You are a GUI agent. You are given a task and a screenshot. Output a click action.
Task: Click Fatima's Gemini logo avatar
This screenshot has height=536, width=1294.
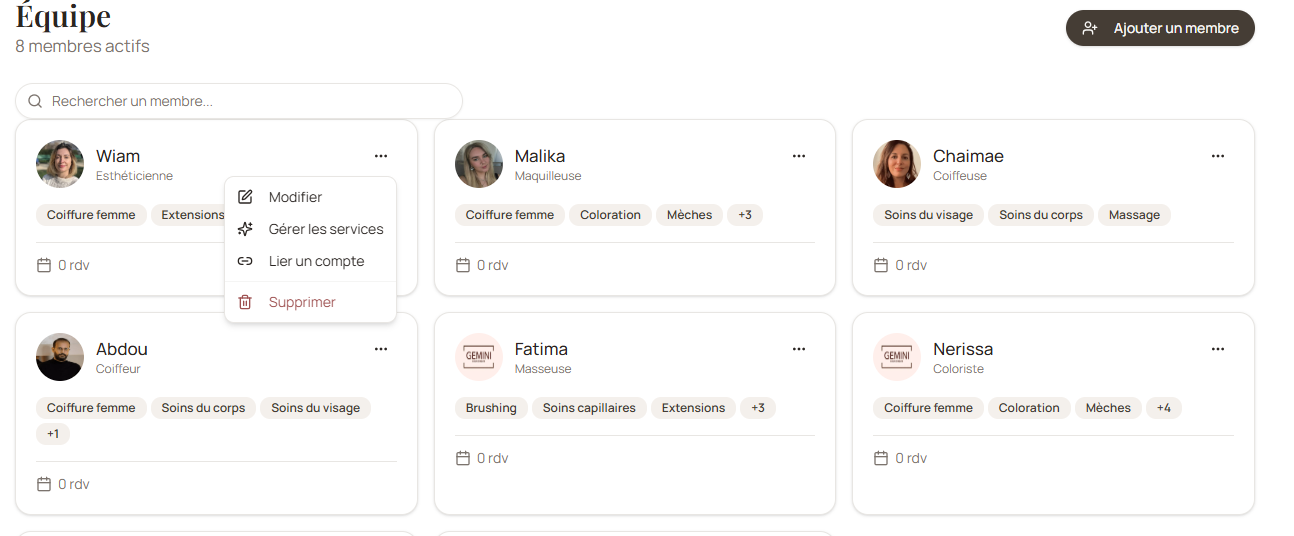pos(479,357)
